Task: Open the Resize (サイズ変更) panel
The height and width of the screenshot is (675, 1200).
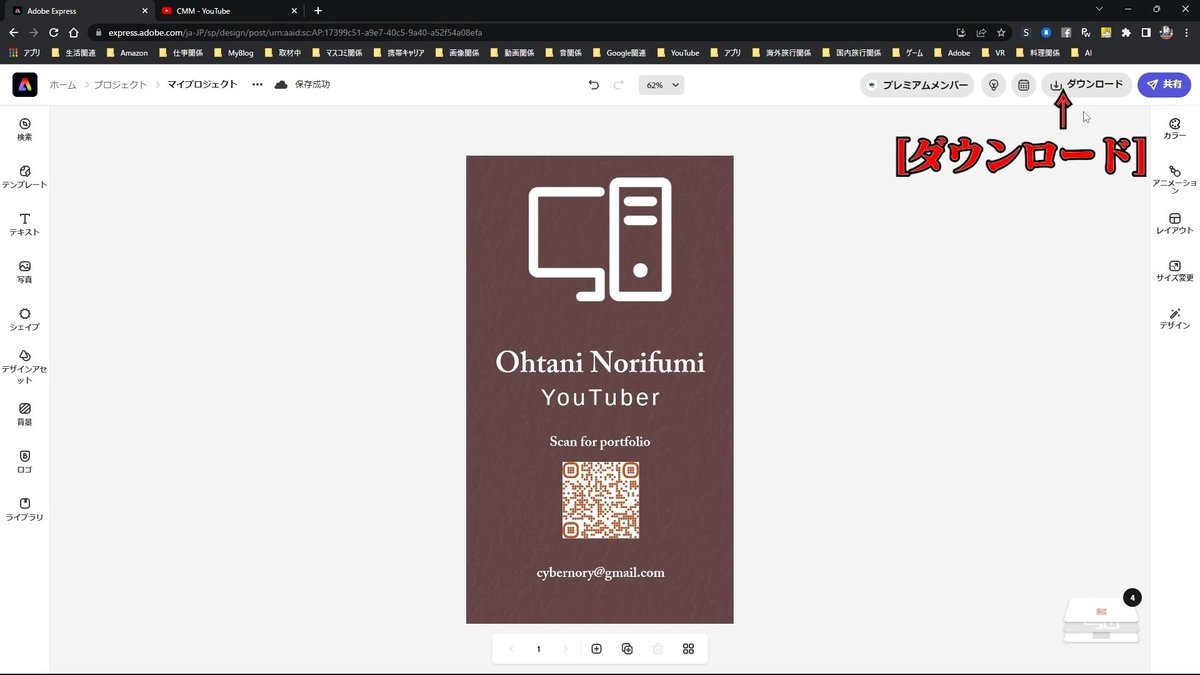Action: pyautogui.click(x=1175, y=271)
